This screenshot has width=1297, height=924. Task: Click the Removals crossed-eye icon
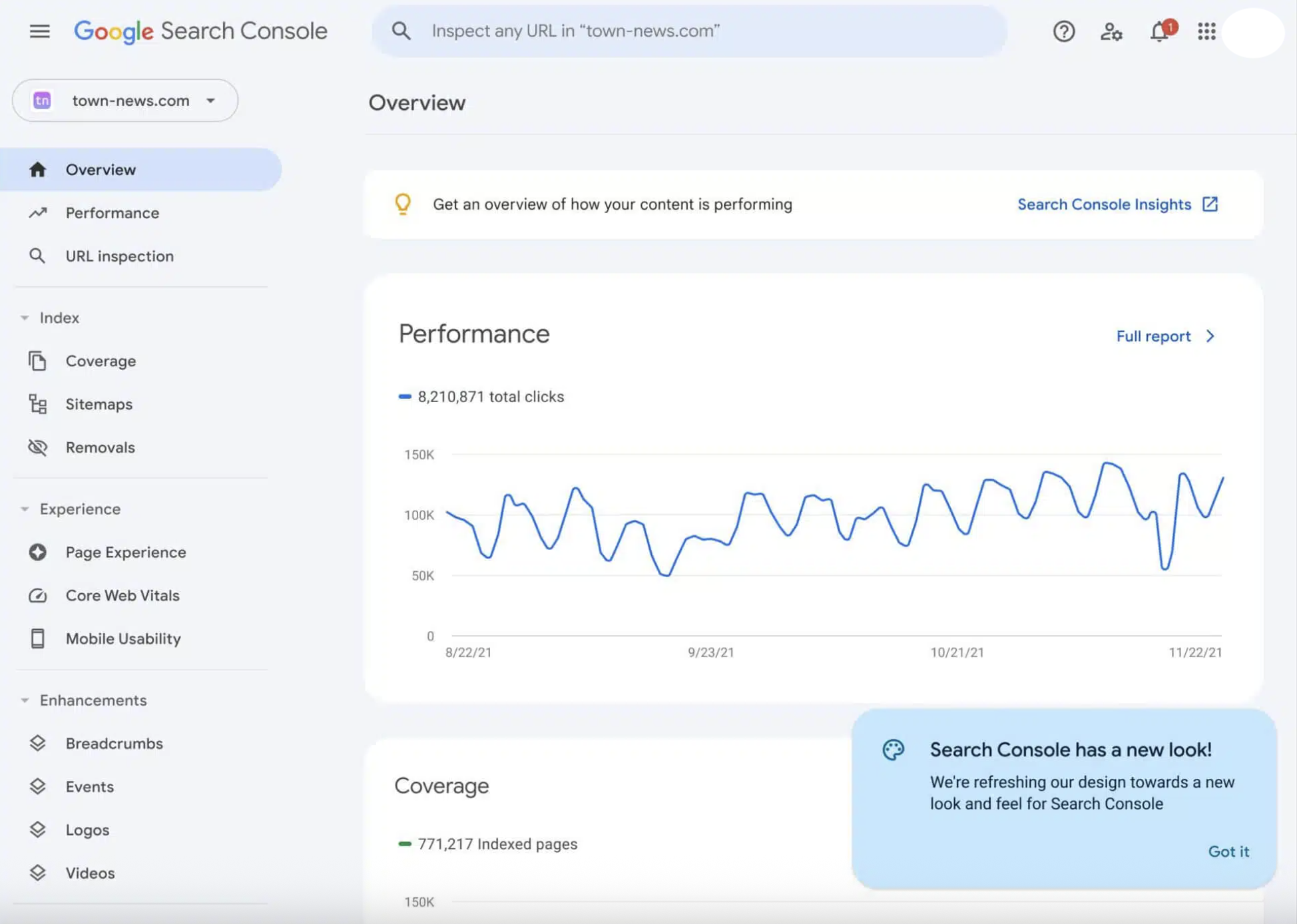[38, 447]
